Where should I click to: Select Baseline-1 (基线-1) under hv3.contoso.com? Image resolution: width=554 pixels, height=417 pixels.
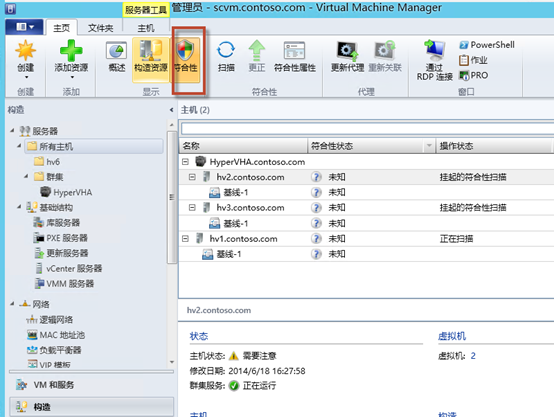pos(366,223)
